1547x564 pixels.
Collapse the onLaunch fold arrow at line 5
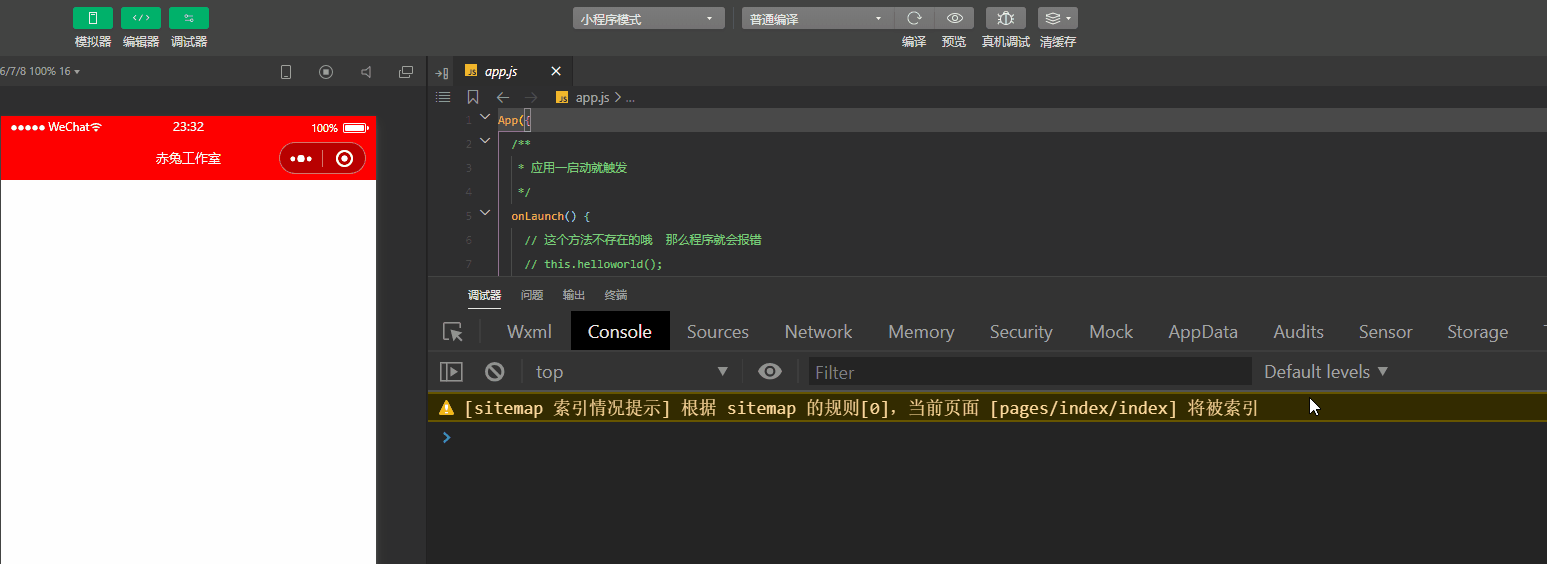(x=485, y=213)
